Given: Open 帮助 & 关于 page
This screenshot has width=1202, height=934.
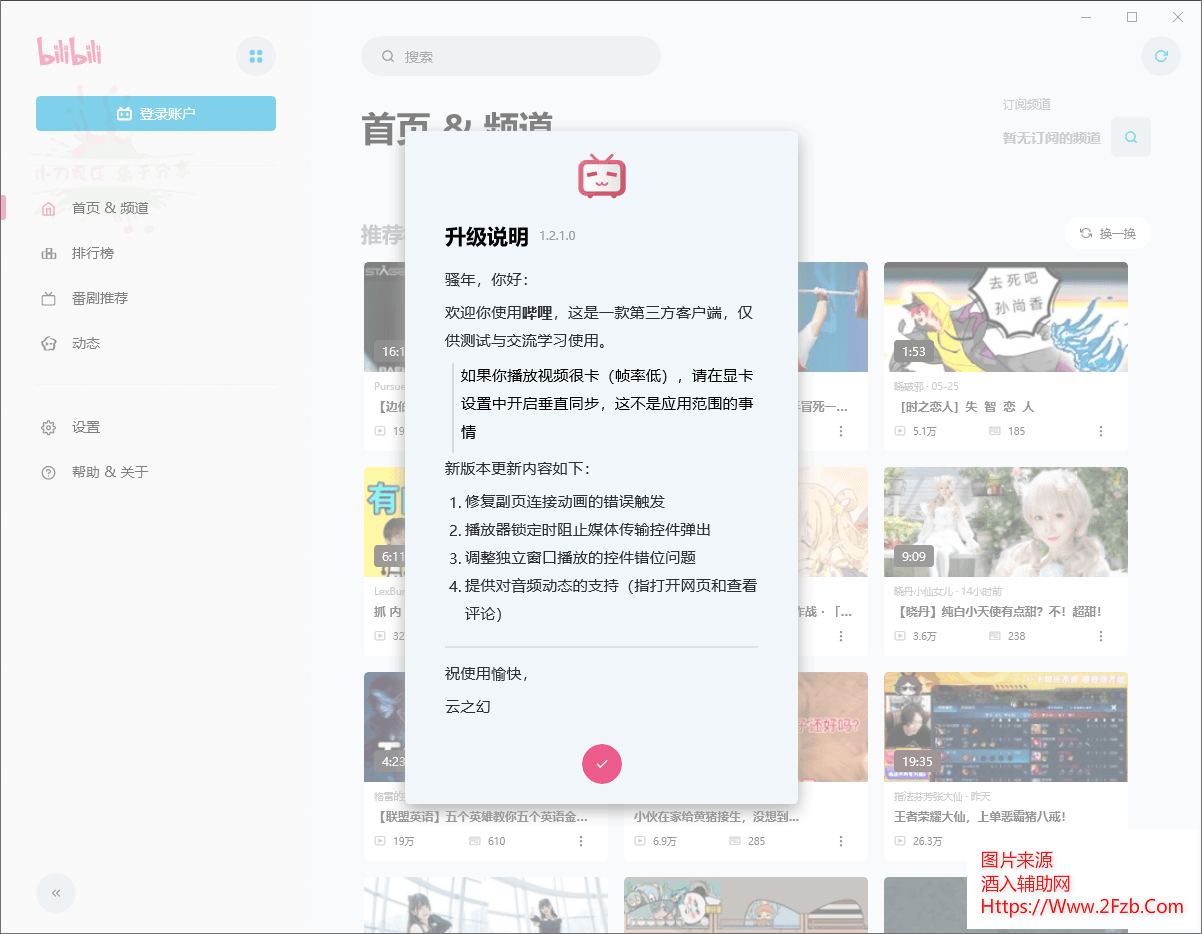Looking at the screenshot, I should click(x=109, y=472).
